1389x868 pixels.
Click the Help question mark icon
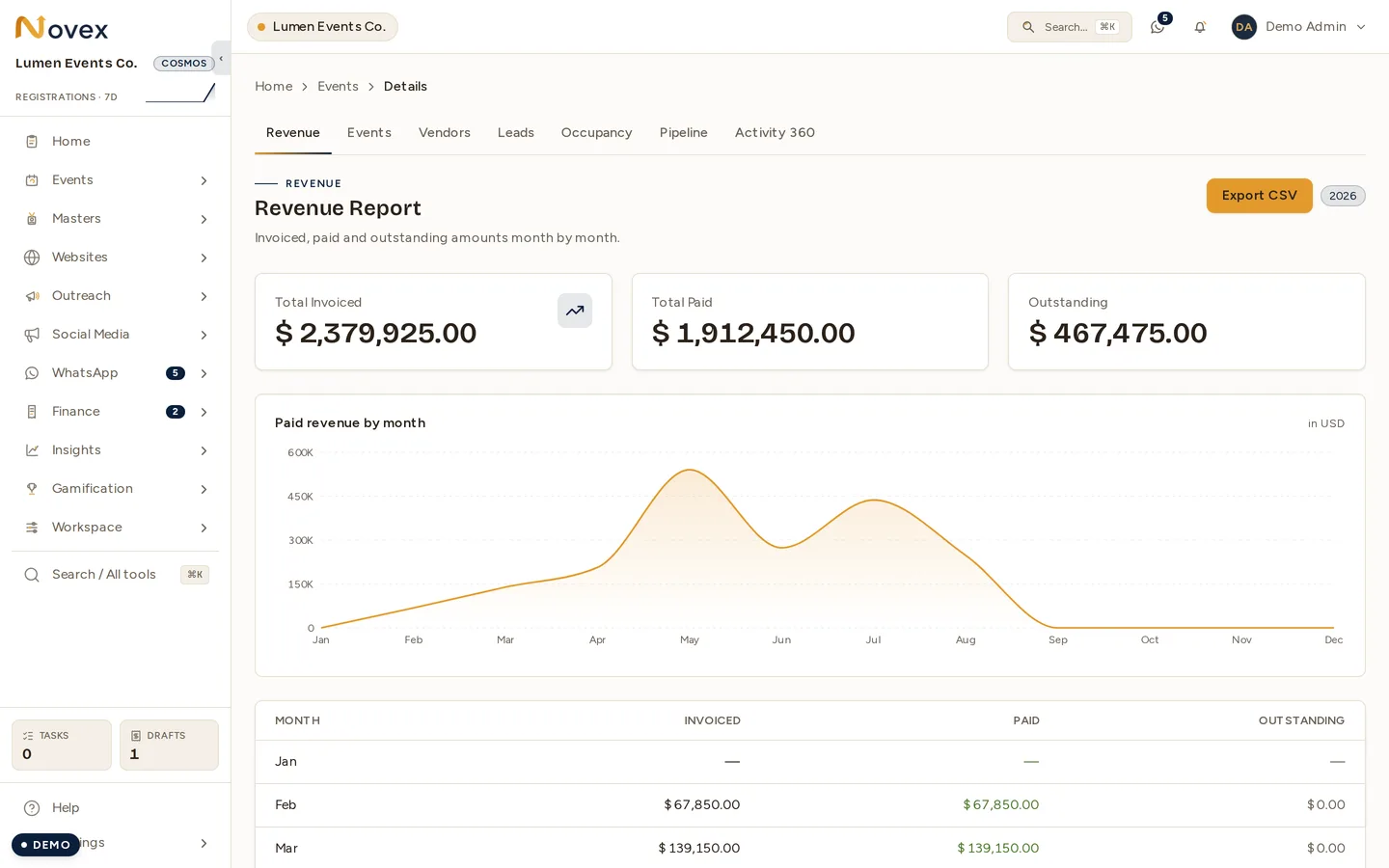[32, 808]
